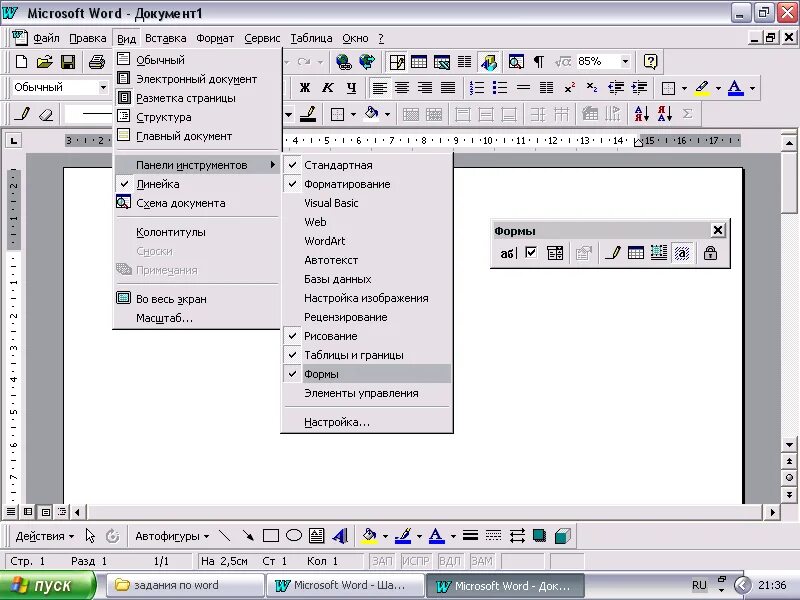Click the Insert Table icon
Image resolution: width=800 pixels, height=600 pixels.
[419, 62]
